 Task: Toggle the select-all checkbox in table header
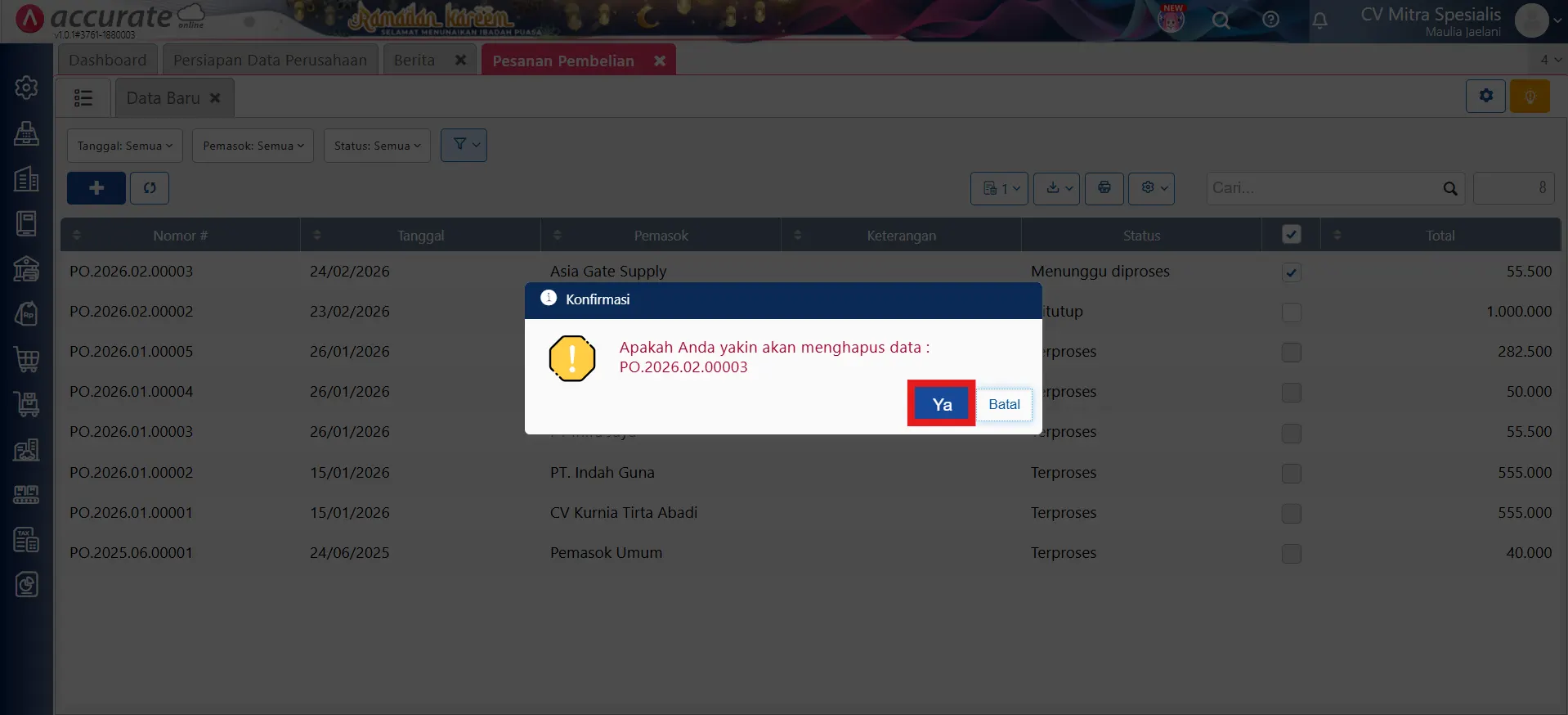point(1291,235)
